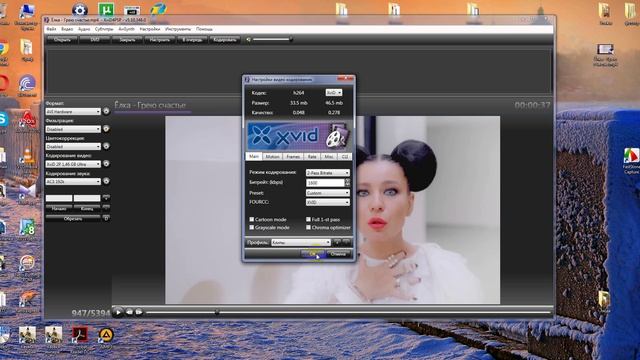Open the AviSynth menu
Screen dimensions: 640x360
[127, 29]
